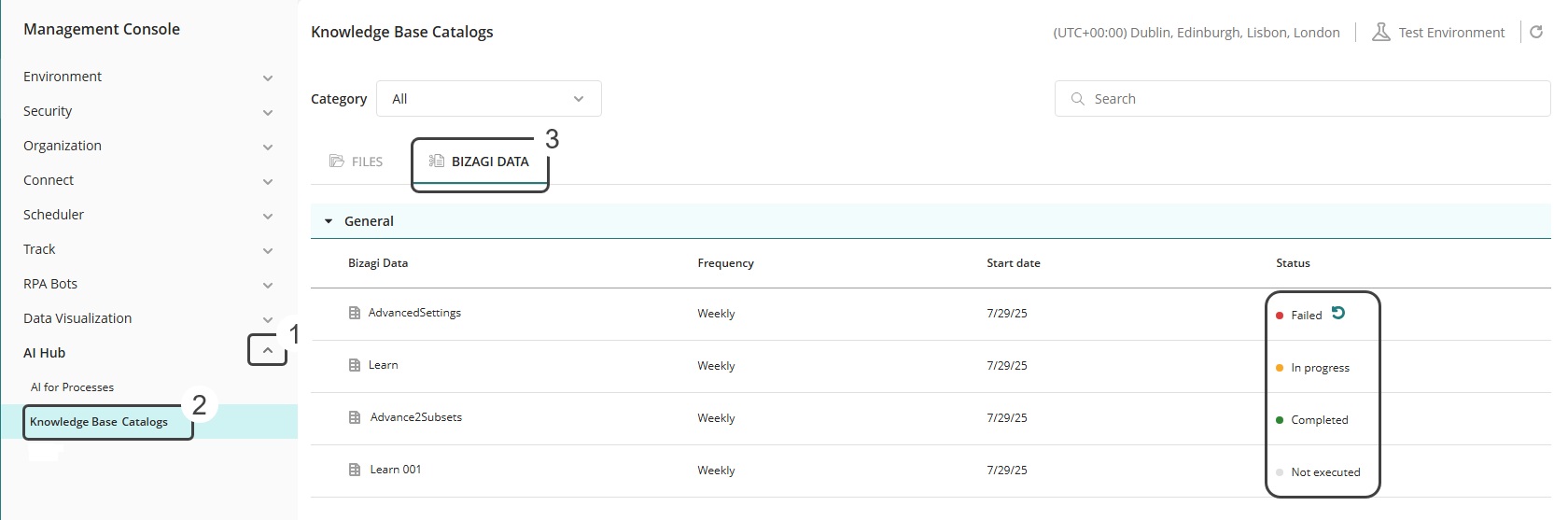Expand the Security sidebar chevron
This screenshot has height=520, width=1568.
tap(268, 113)
